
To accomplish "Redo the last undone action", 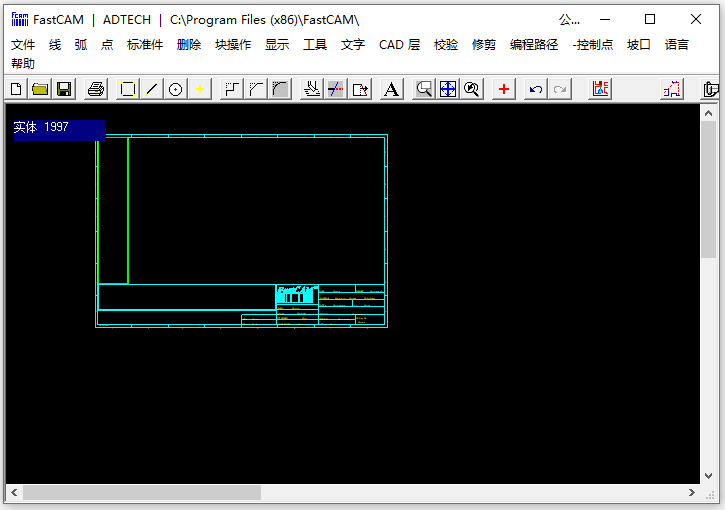I will coord(560,89).
